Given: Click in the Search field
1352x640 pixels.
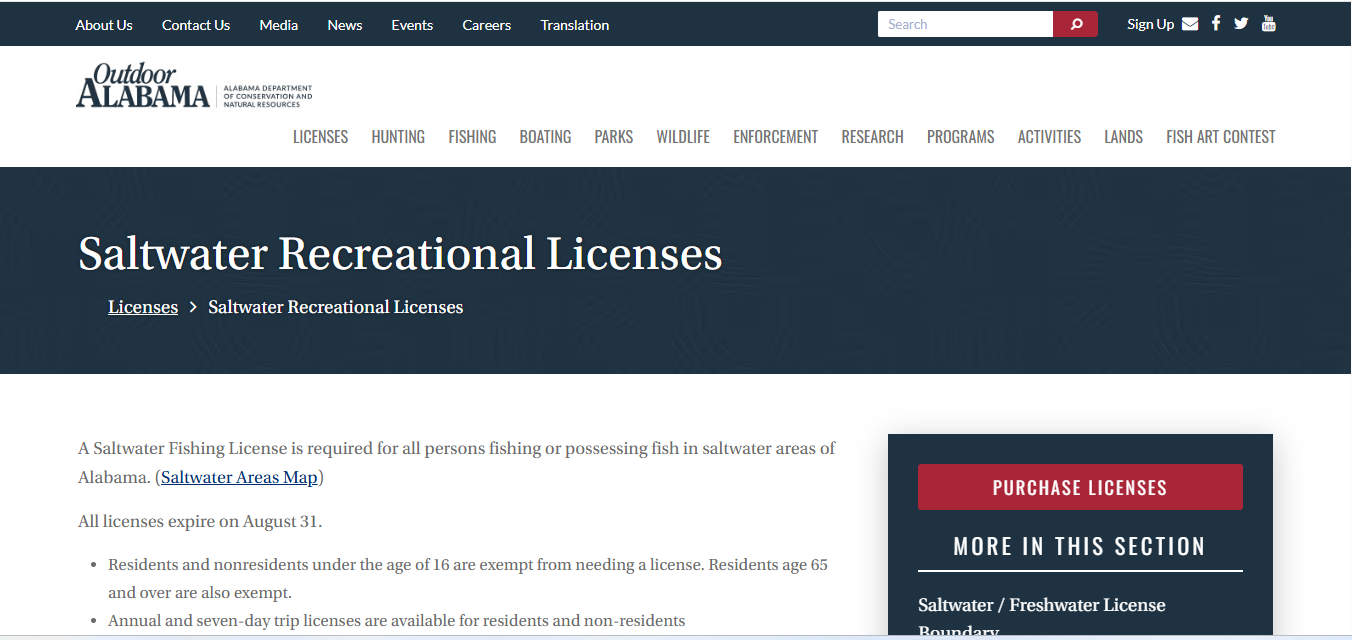Looking at the screenshot, I should (x=965, y=24).
